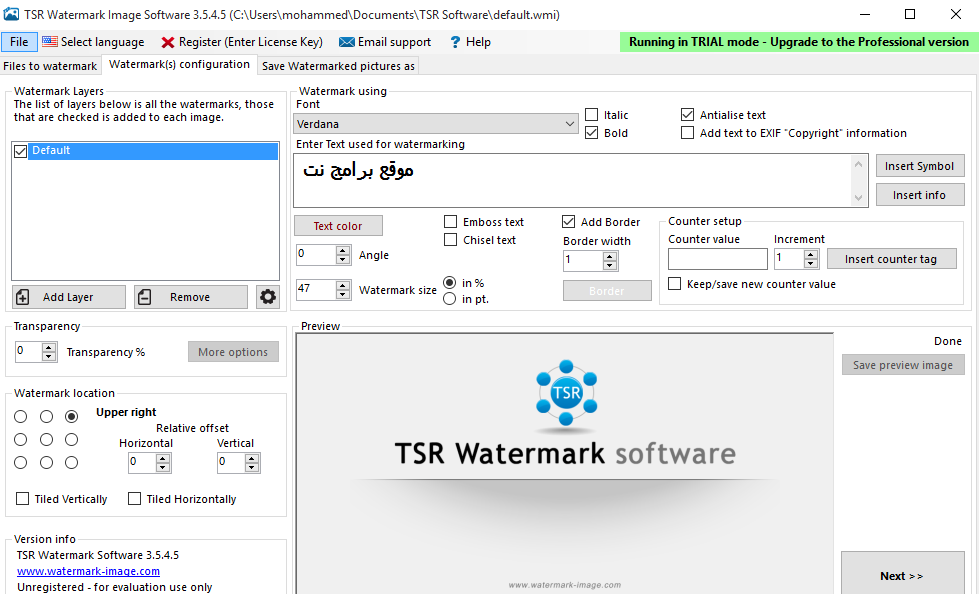Toggle Bold checkbox
979x594 pixels.
[x=591, y=132]
